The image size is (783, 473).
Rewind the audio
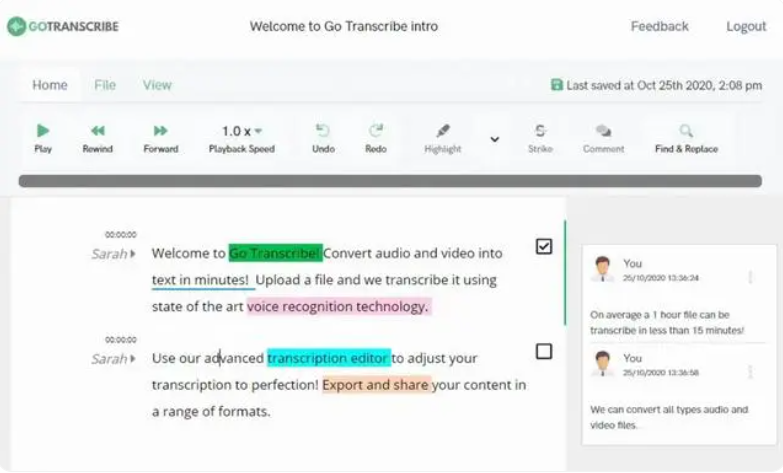[97, 138]
